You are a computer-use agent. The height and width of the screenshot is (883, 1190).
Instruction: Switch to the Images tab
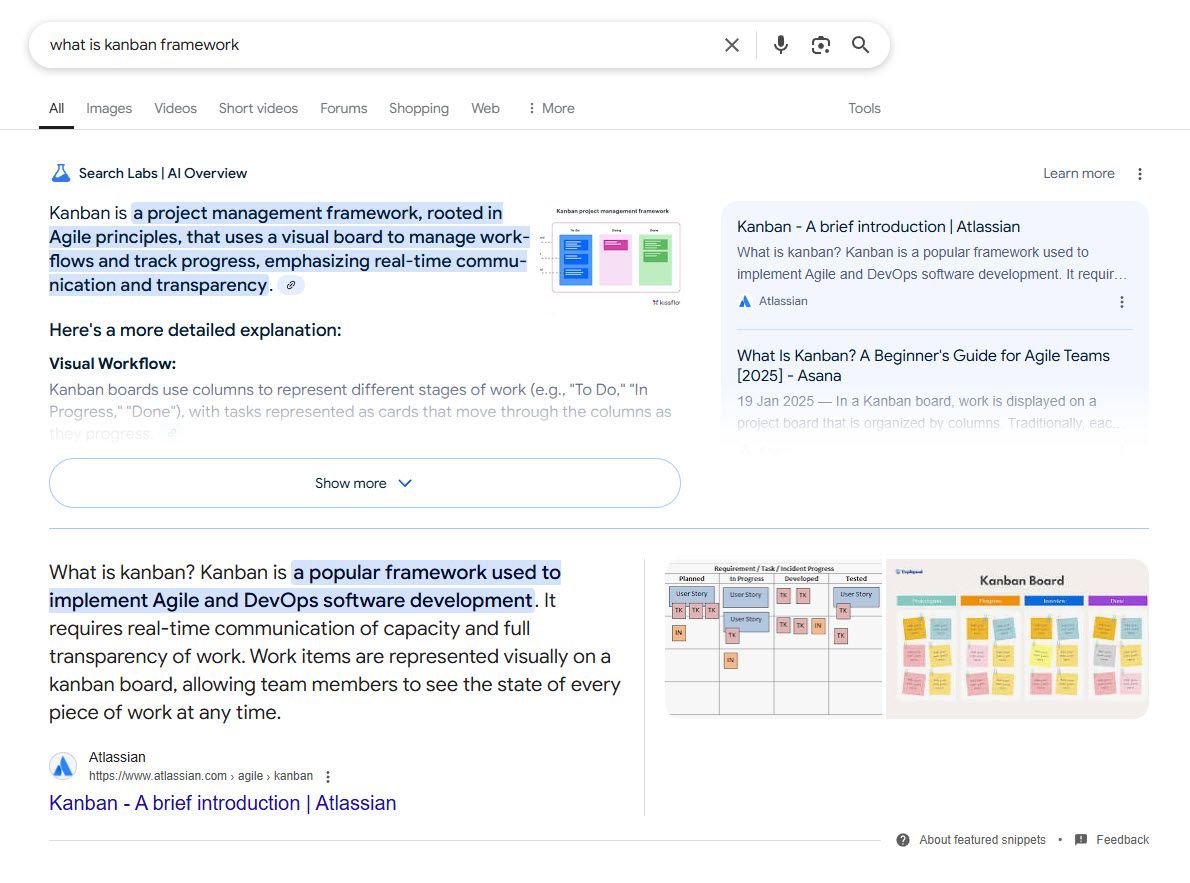tap(109, 109)
